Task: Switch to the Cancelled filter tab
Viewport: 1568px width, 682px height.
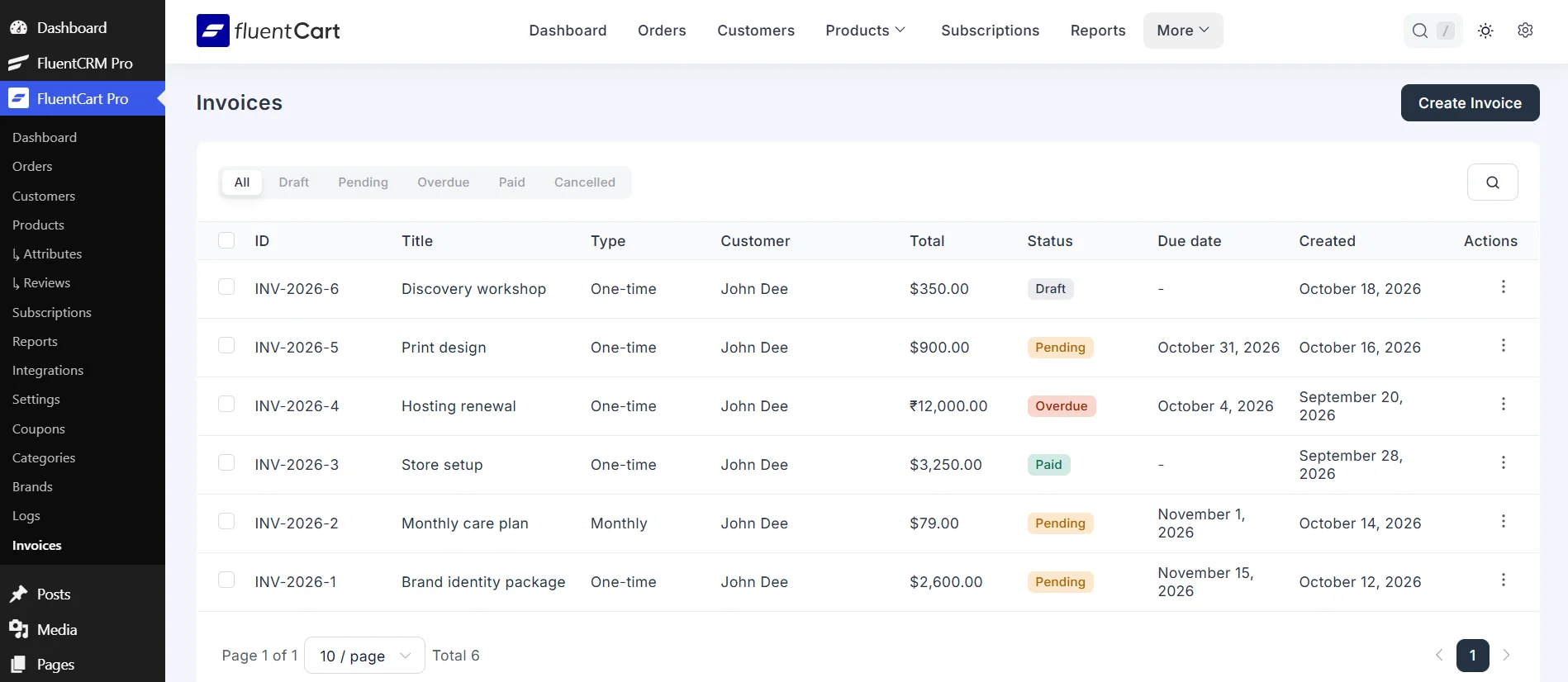Action: 585,182
